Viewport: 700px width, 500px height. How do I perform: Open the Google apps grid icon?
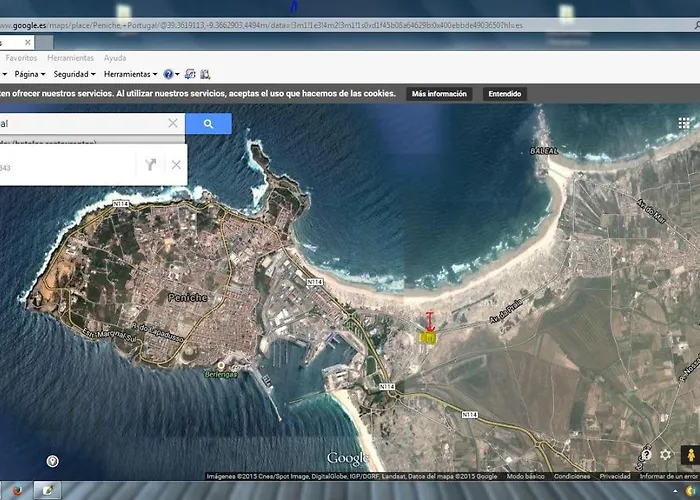(x=684, y=123)
